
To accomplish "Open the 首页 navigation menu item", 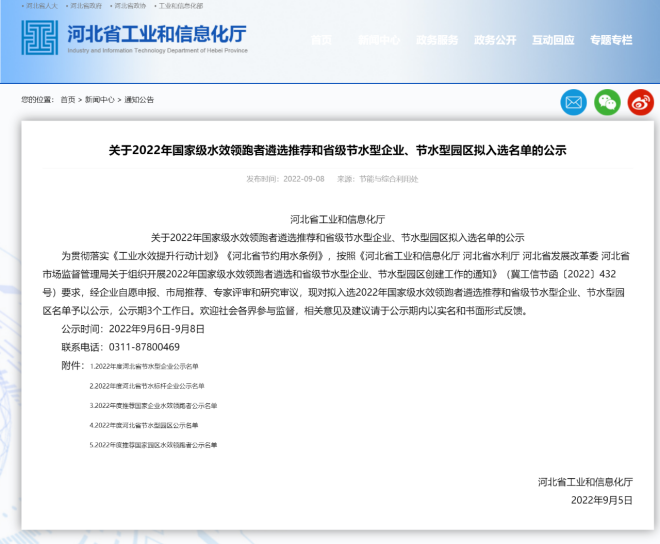I will click(x=321, y=40).
